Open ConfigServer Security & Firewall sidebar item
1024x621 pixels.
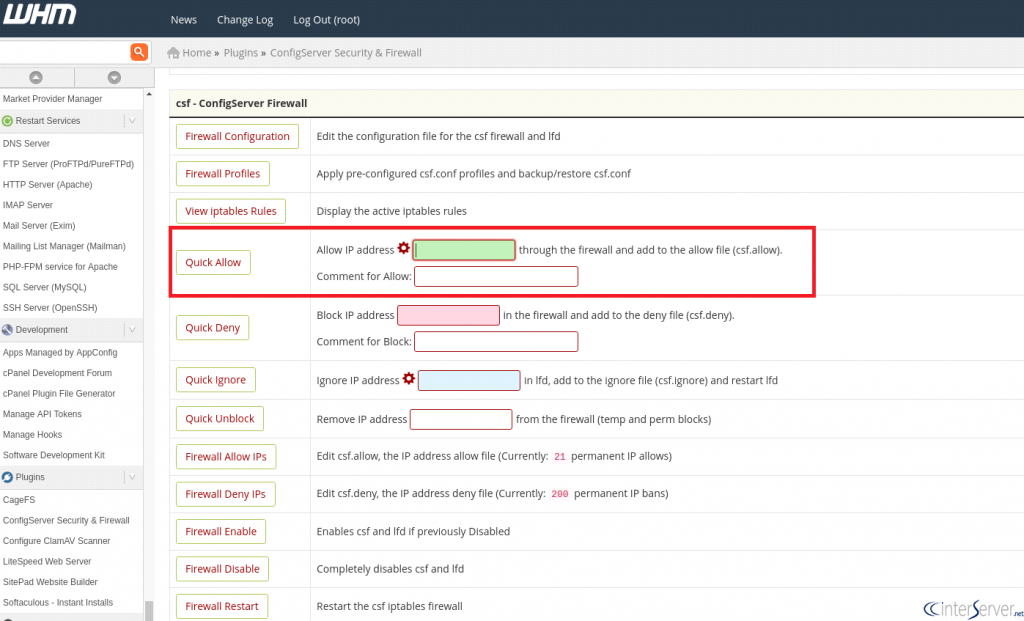coord(66,520)
